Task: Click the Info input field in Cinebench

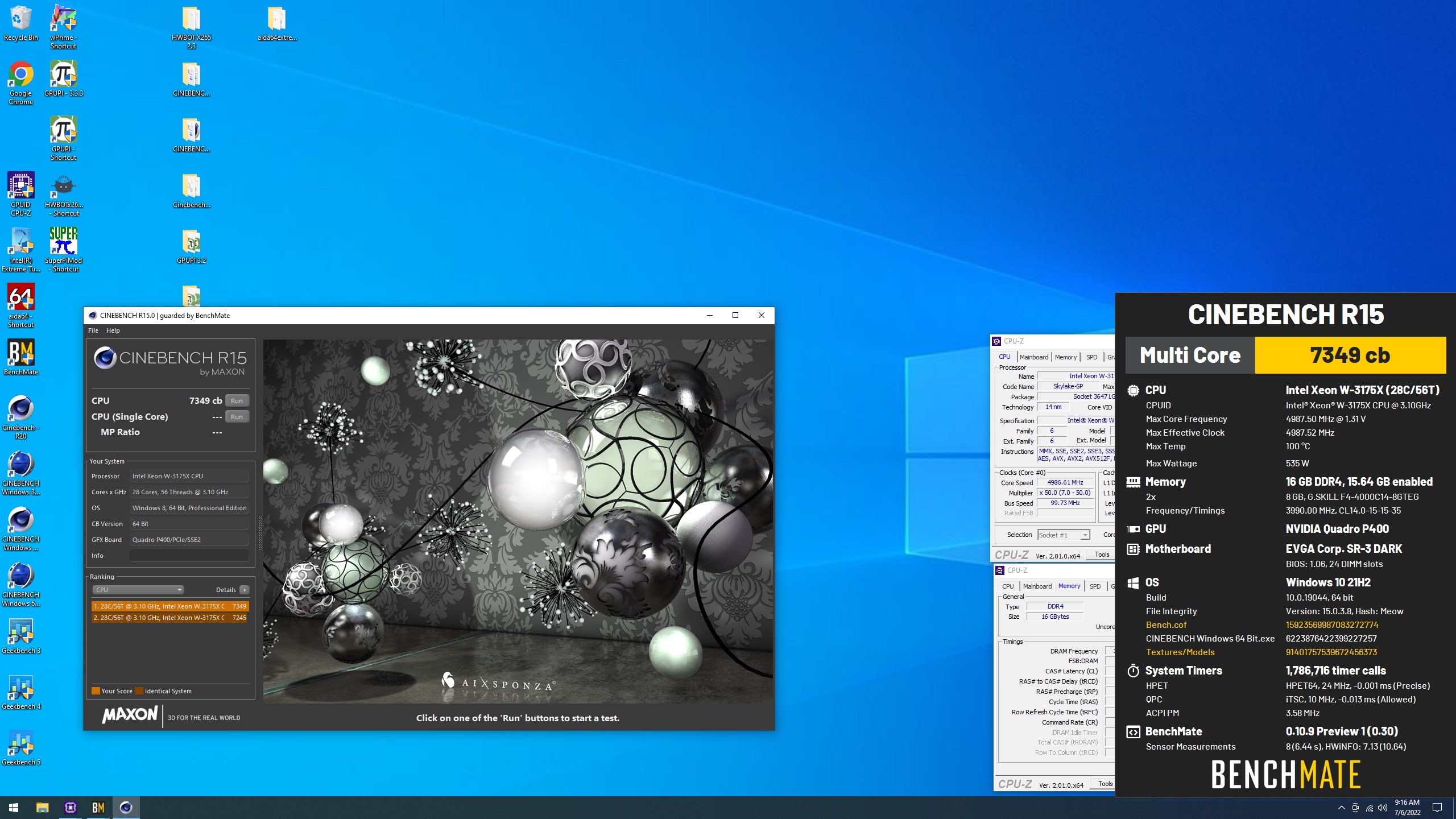Action: point(189,556)
